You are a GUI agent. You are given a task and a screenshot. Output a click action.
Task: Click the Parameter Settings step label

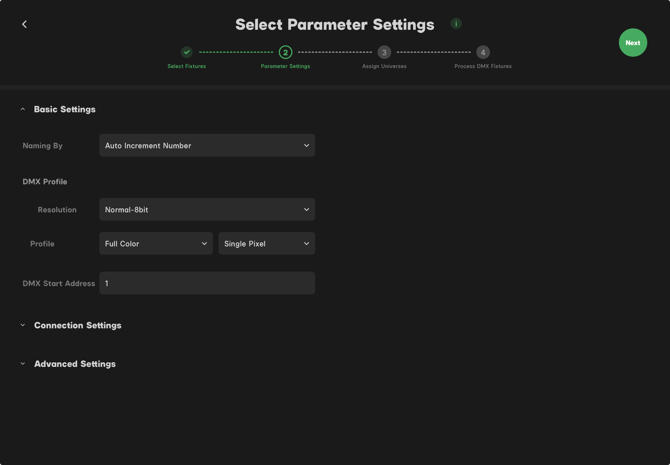click(285, 66)
